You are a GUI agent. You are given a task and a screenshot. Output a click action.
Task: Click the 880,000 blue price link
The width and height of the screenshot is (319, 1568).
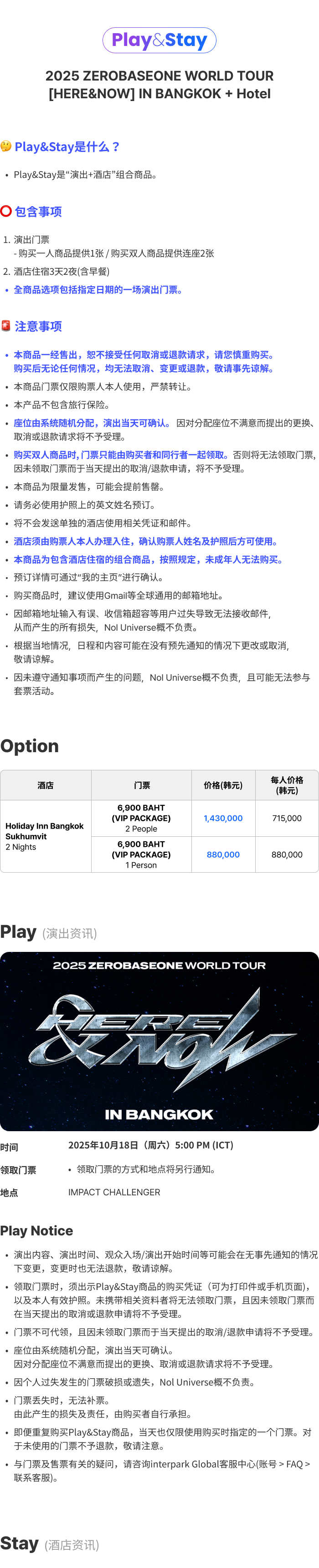tap(223, 855)
